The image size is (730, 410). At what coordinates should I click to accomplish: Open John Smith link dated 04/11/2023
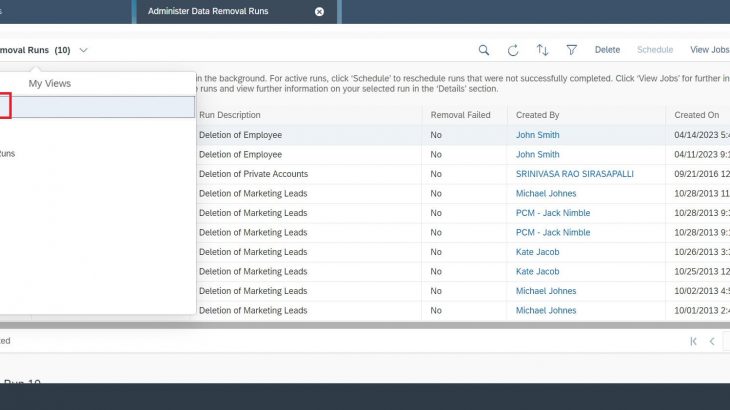click(537, 155)
